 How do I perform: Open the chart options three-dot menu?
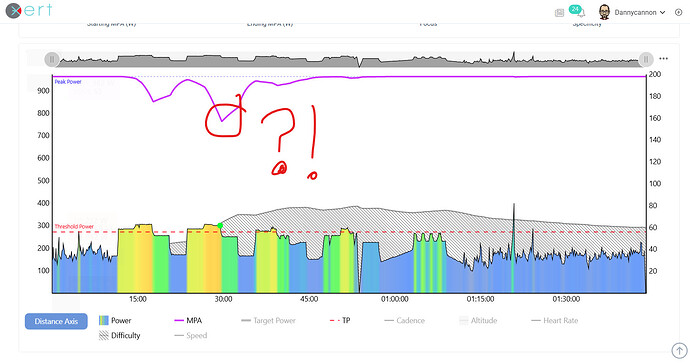coord(663,59)
